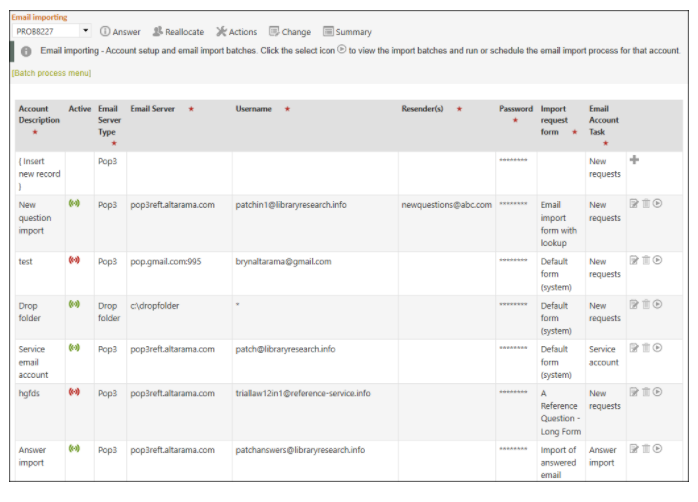Viewport: 698px width, 502px height.
Task: Click the PROB8227 request number field
Action: tap(46, 31)
